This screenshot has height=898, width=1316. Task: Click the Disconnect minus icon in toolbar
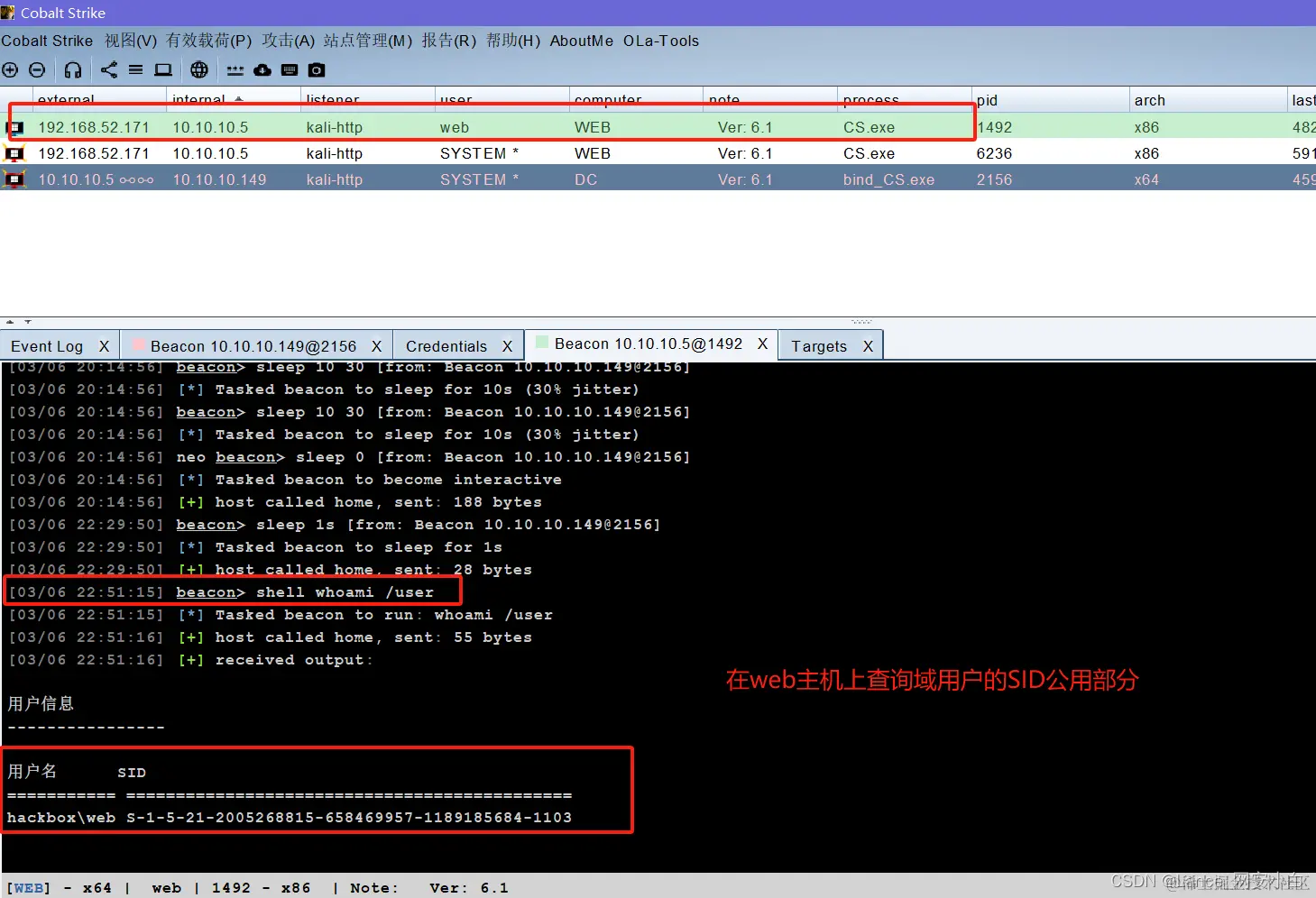37,69
